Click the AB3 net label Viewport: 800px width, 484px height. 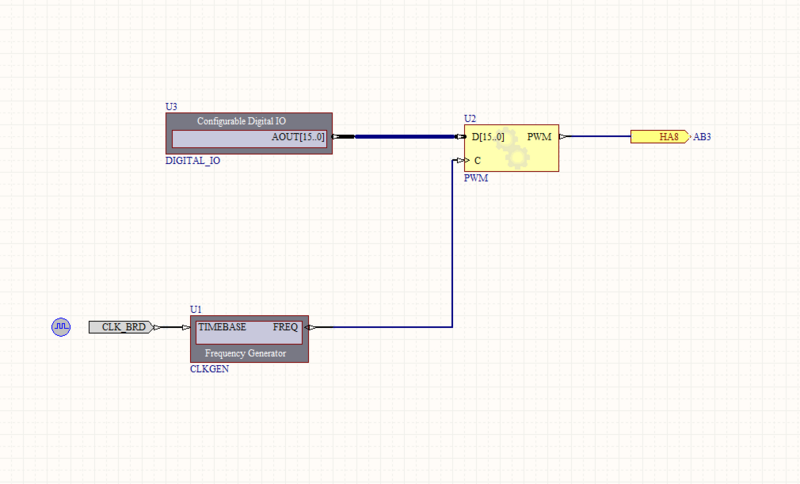click(x=702, y=137)
